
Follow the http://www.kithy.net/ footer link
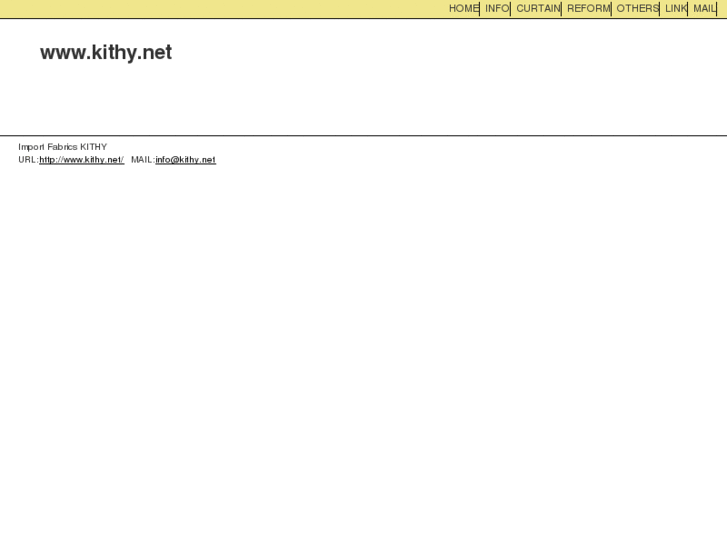82,160
